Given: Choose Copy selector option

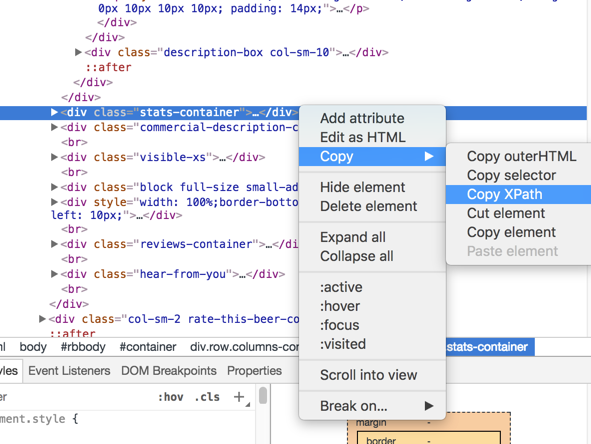Looking at the screenshot, I should [518, 175].
